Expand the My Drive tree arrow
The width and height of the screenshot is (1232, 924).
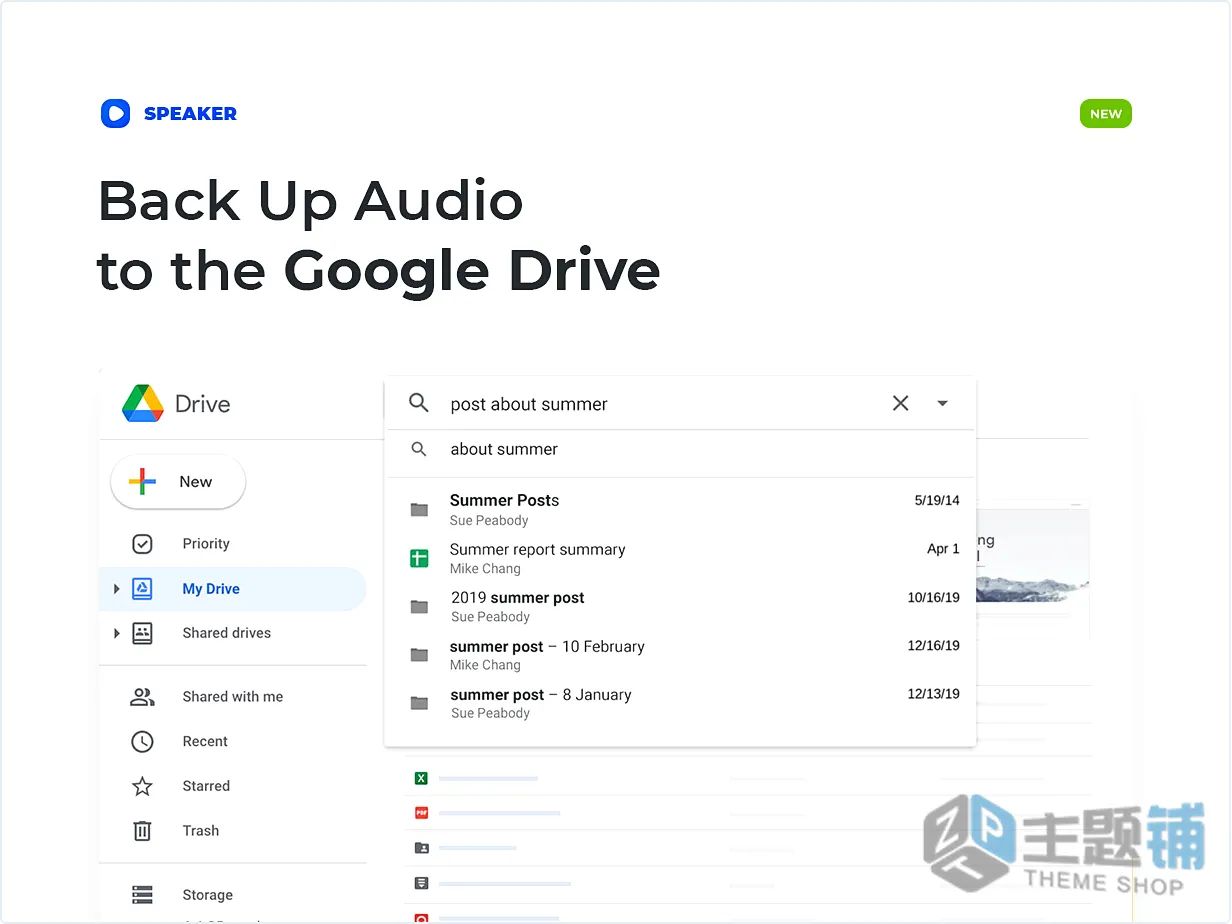click(x=117, y=589)
